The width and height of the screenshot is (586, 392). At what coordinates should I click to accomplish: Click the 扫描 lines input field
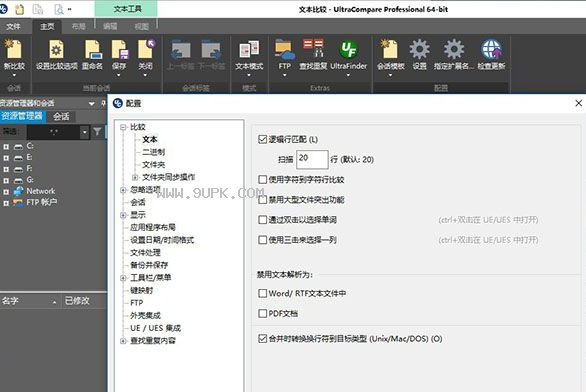(312, 159)
